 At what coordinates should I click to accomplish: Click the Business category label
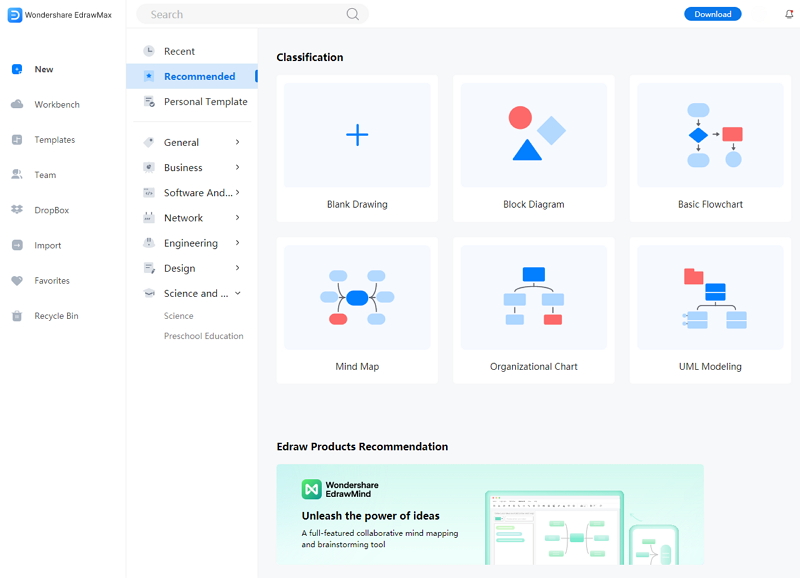(183, 167)
